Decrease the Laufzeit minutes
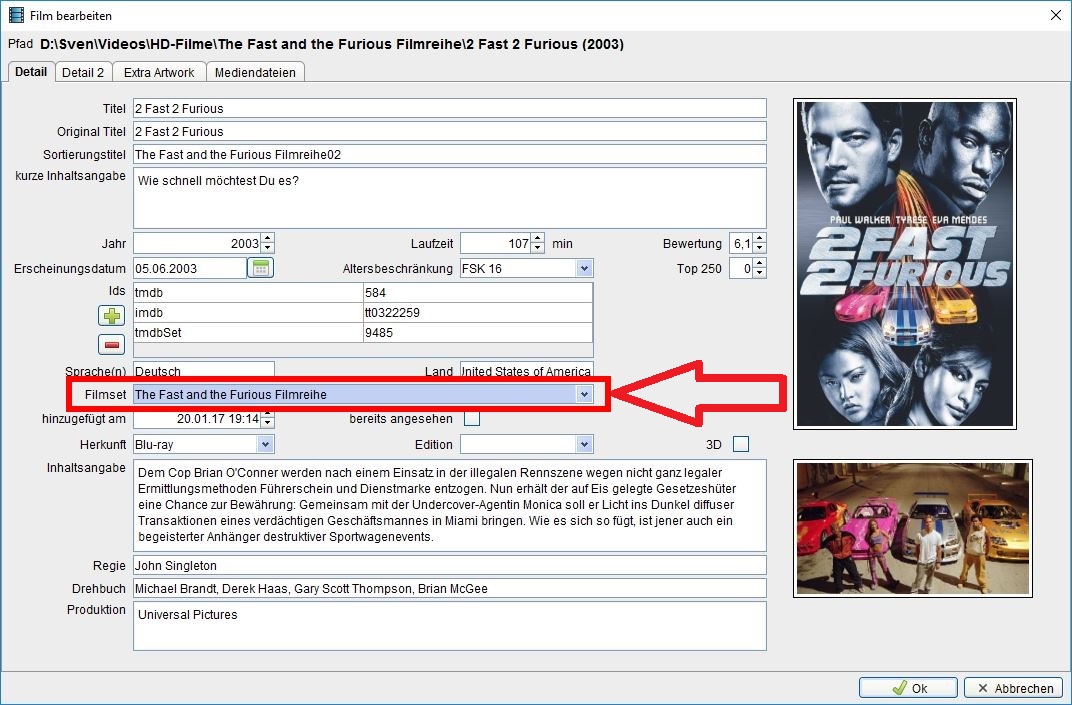The height and width of the screenshot is (705, 1072). (538, 248)
